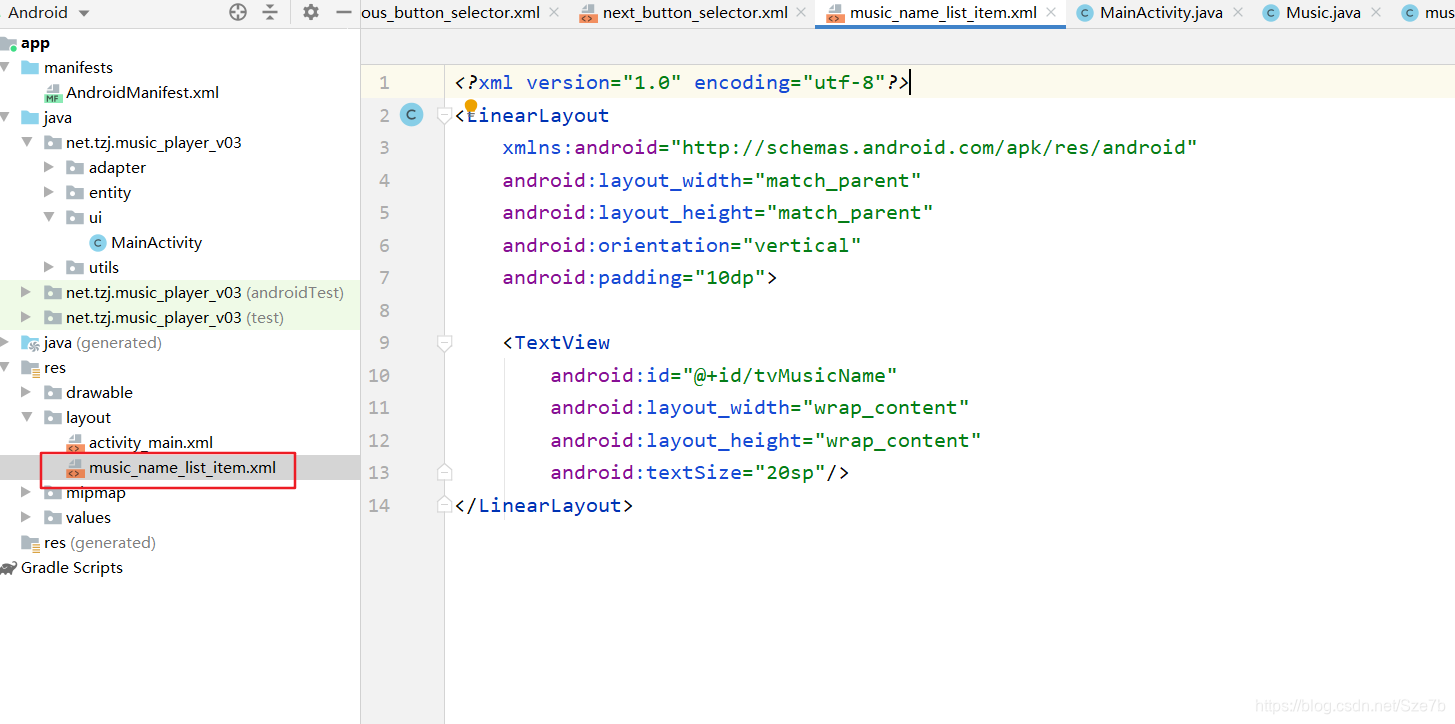Viewport: 1455px width, 724px height.
Task: Click fold end marker on line 14
Action: click(444, 505)
